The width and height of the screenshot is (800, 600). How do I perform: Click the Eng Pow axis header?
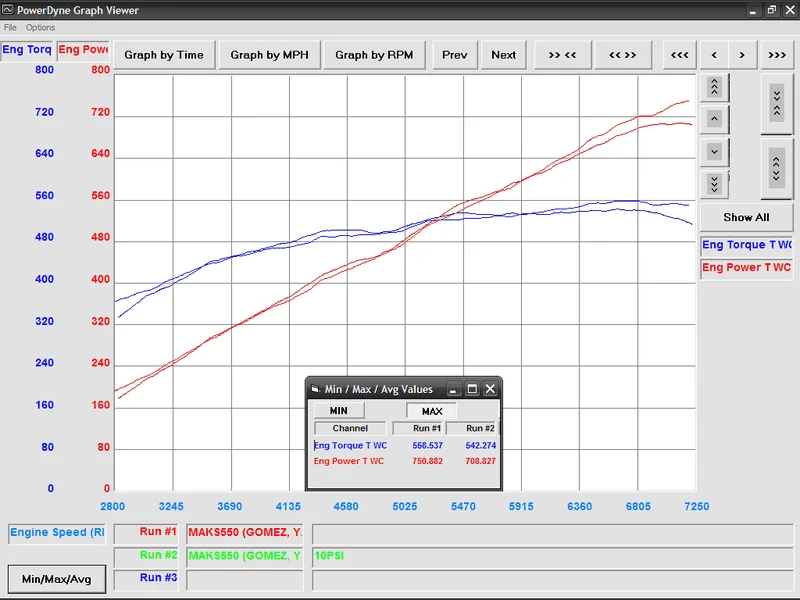tap(83, 50)
